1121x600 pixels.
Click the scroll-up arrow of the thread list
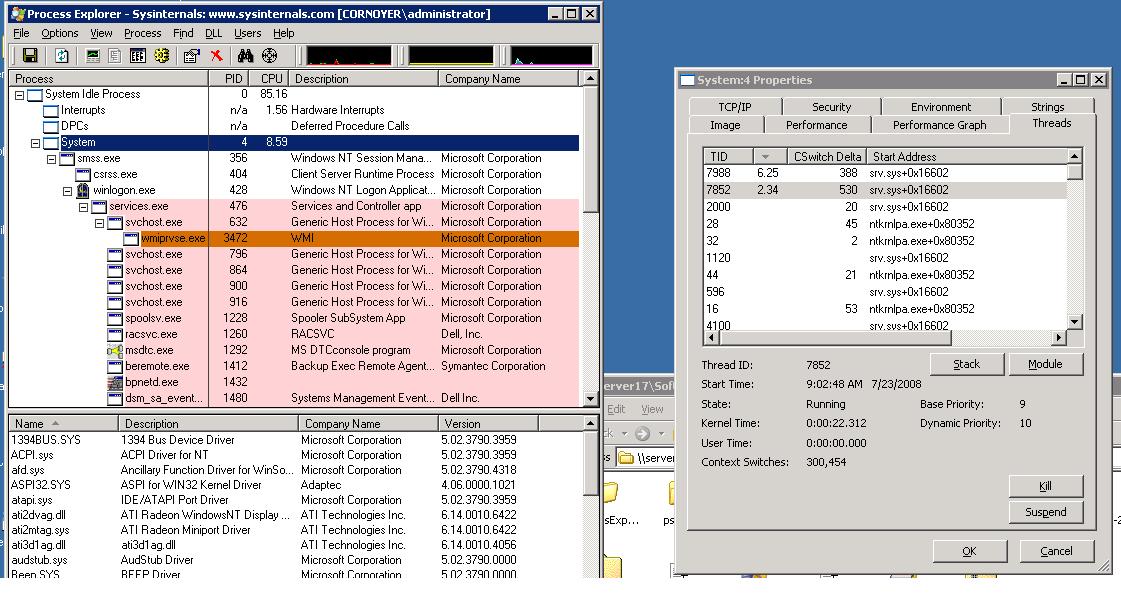[x=1074, y=156]
